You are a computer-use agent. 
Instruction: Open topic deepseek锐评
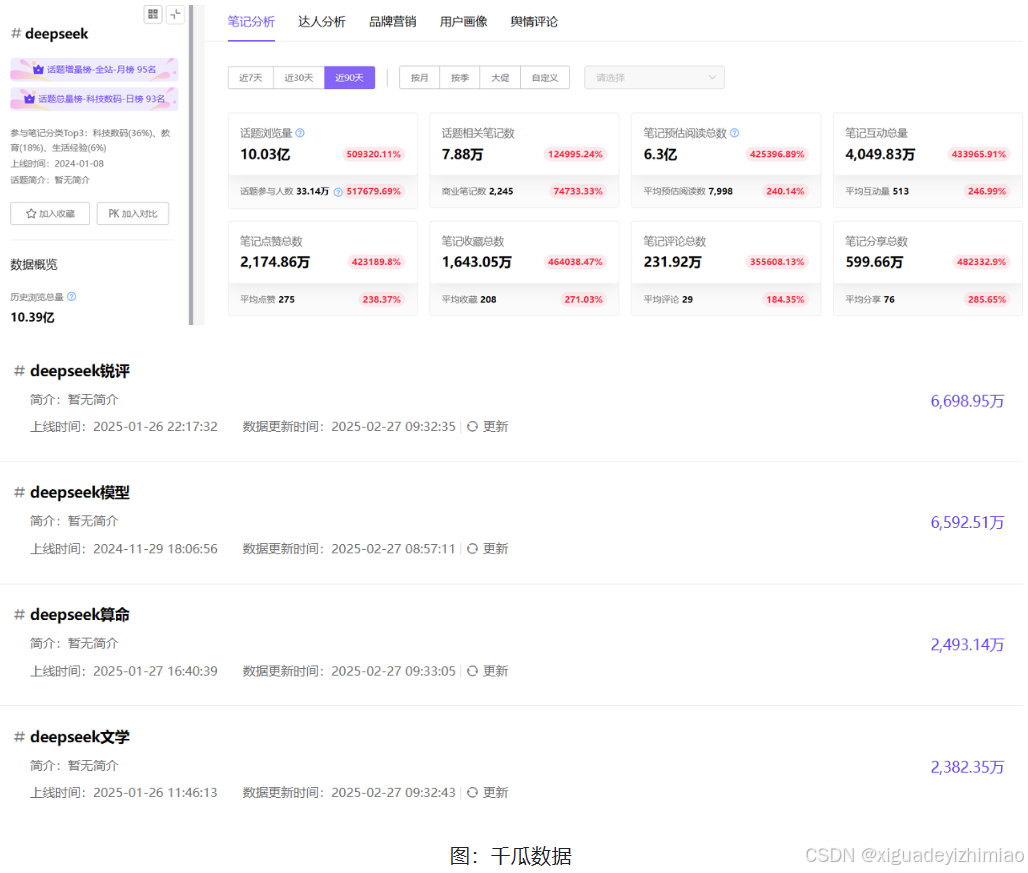click(80, 371)
